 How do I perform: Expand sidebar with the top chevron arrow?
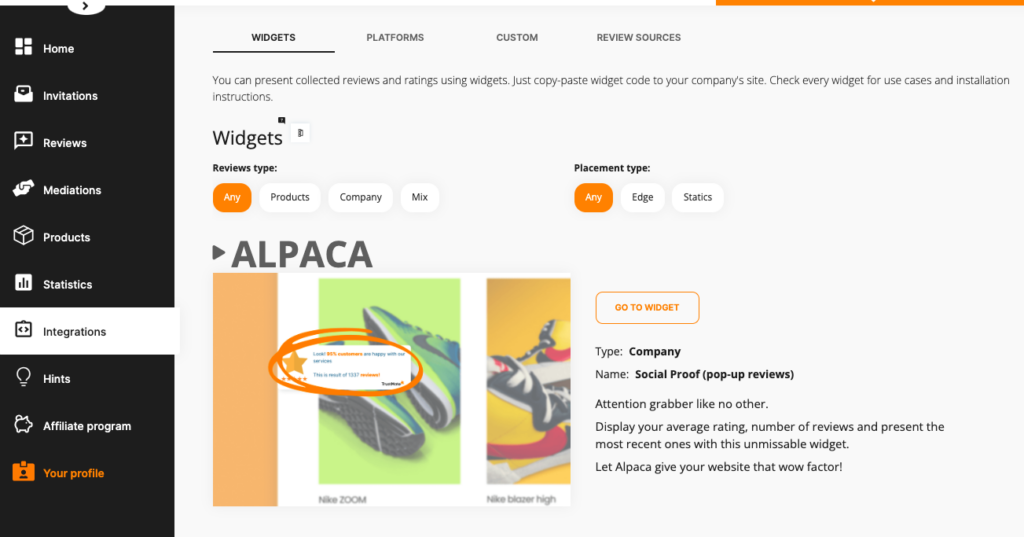tap(86, 6)
